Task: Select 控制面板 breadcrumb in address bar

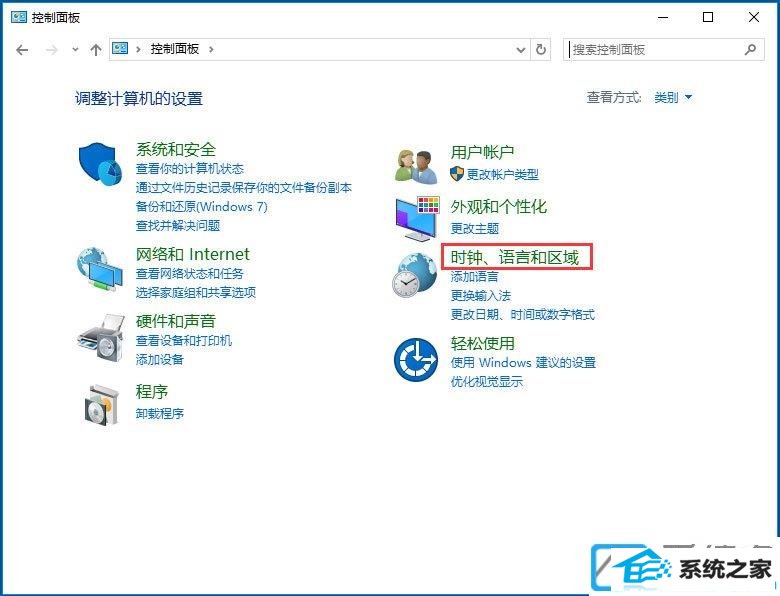Action: pos(175,49)
